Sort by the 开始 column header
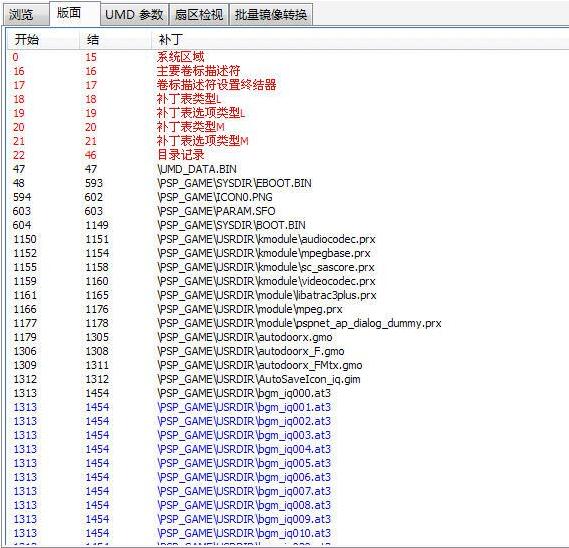569x548 pixels. pyautogui.click(x=43, y=40)
